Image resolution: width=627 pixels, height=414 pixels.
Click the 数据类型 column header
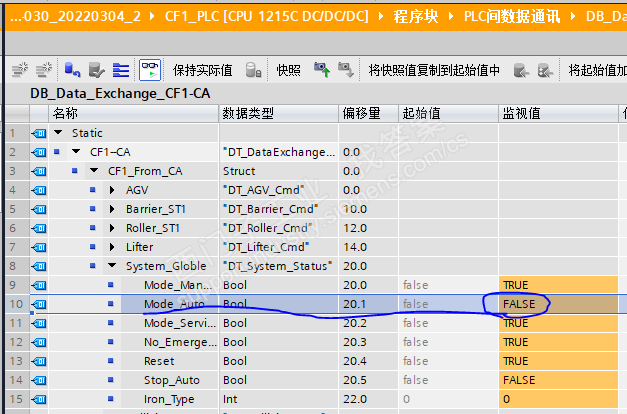tap(279, 114)
